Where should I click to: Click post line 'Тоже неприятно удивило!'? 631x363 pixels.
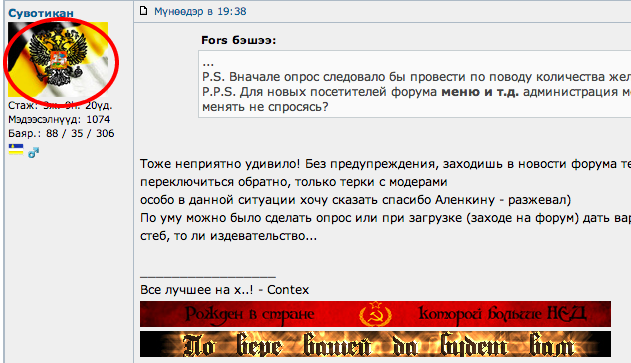pos(386,164)
